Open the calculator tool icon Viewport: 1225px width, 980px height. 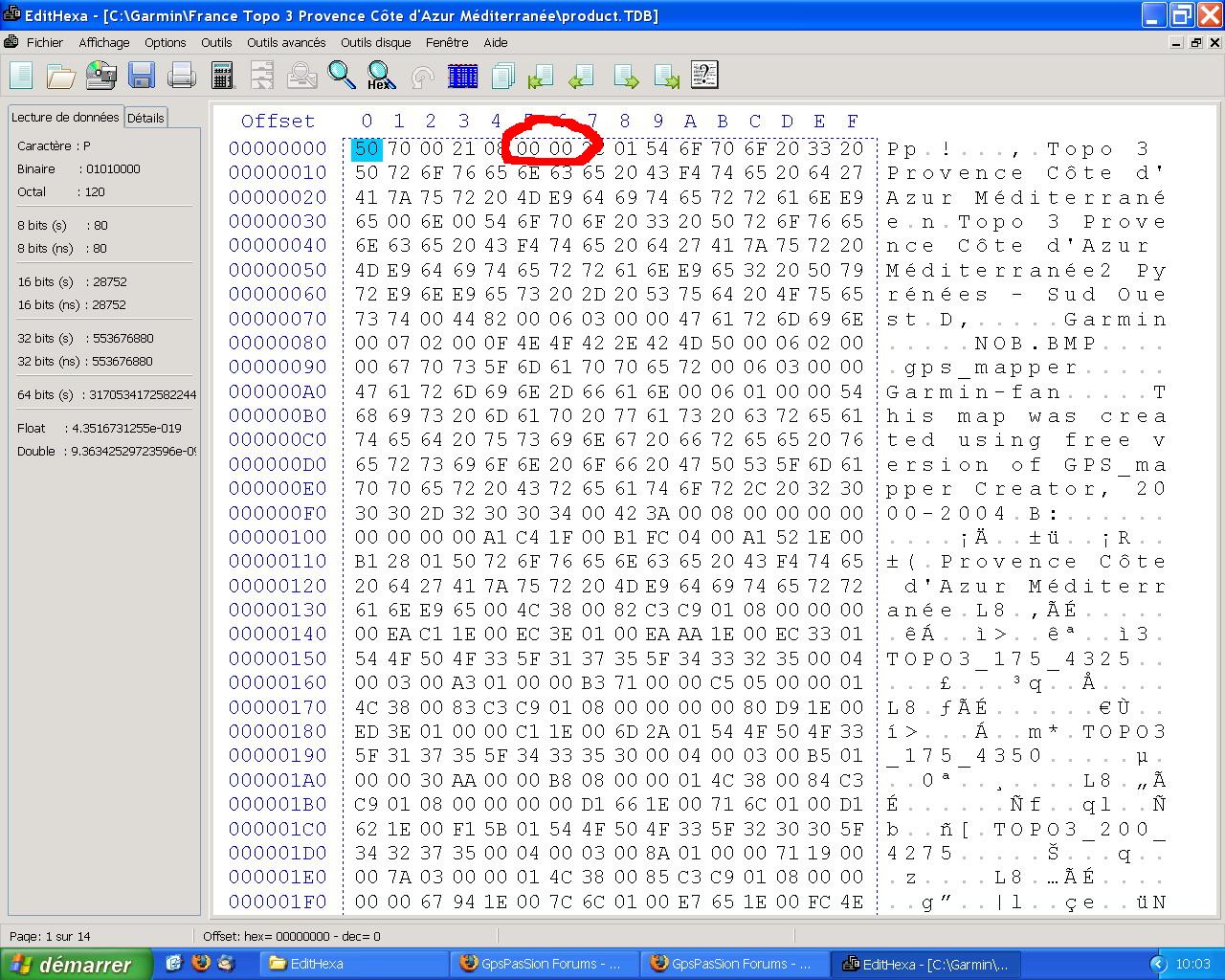click(x=222, y=76)
